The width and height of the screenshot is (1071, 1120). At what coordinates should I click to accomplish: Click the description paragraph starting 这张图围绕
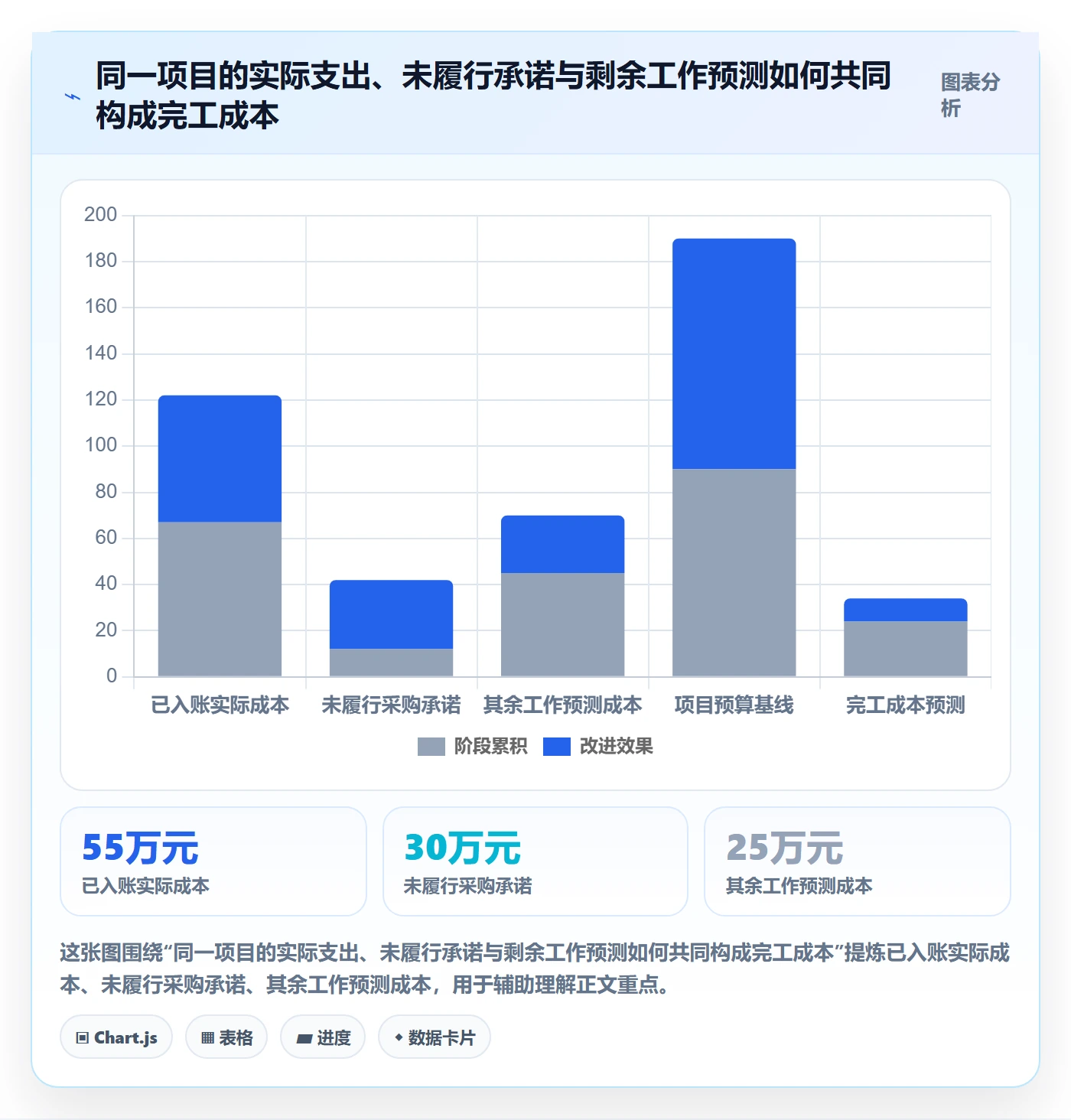(x=535, y=969)
